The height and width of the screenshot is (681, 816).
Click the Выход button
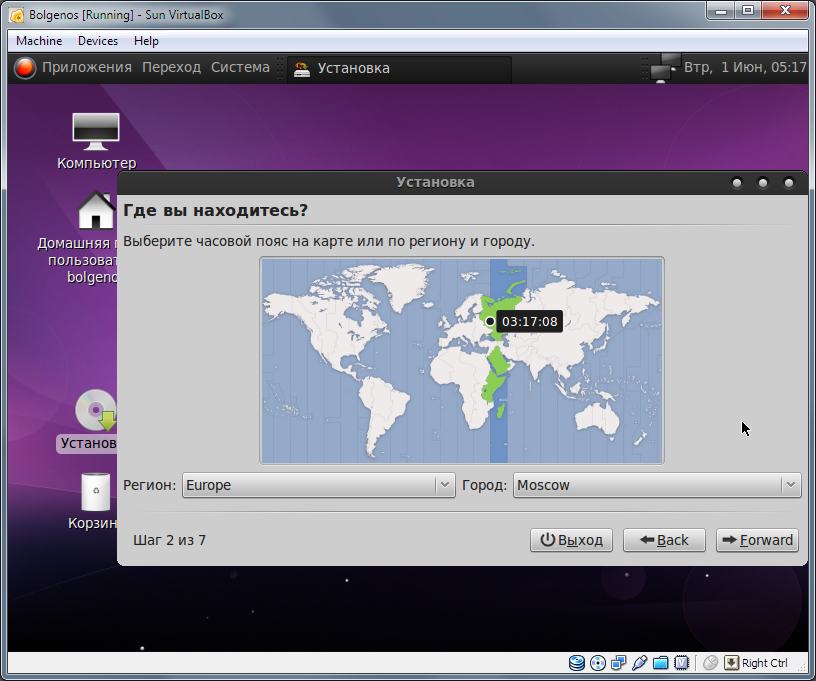click(x=571, y=540)
